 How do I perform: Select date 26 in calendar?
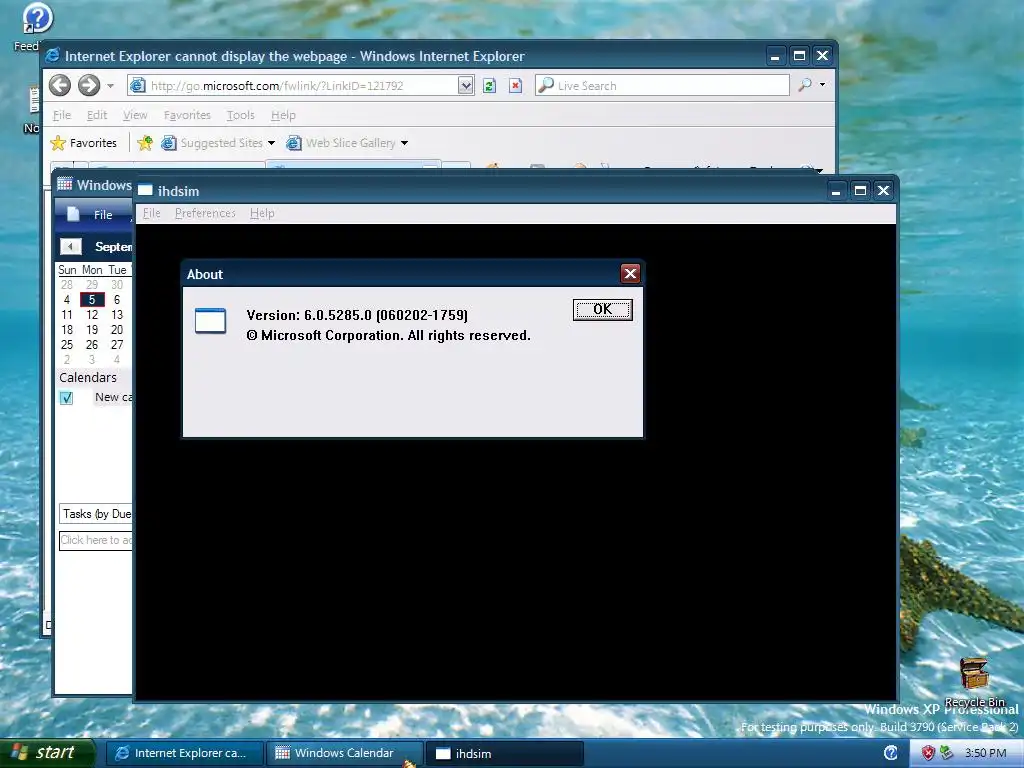tap(92, 345)
